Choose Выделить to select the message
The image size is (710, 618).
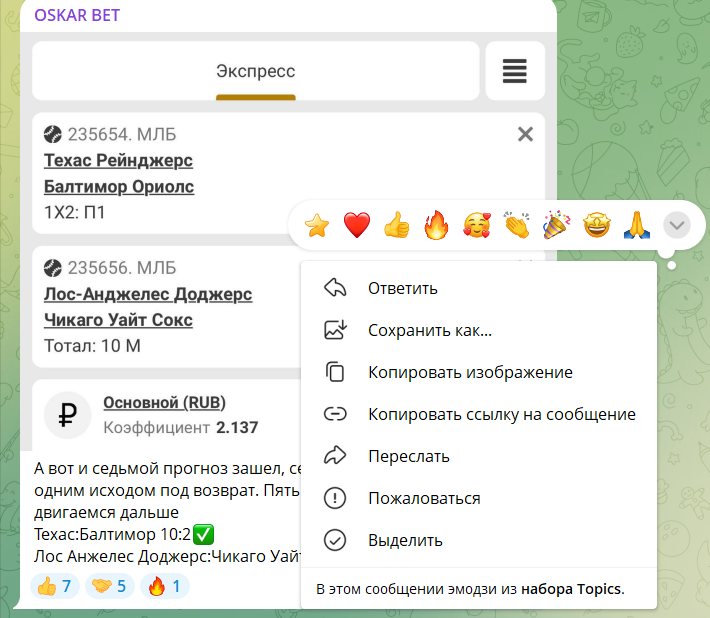pyautogui.click(x=405, y=540)
